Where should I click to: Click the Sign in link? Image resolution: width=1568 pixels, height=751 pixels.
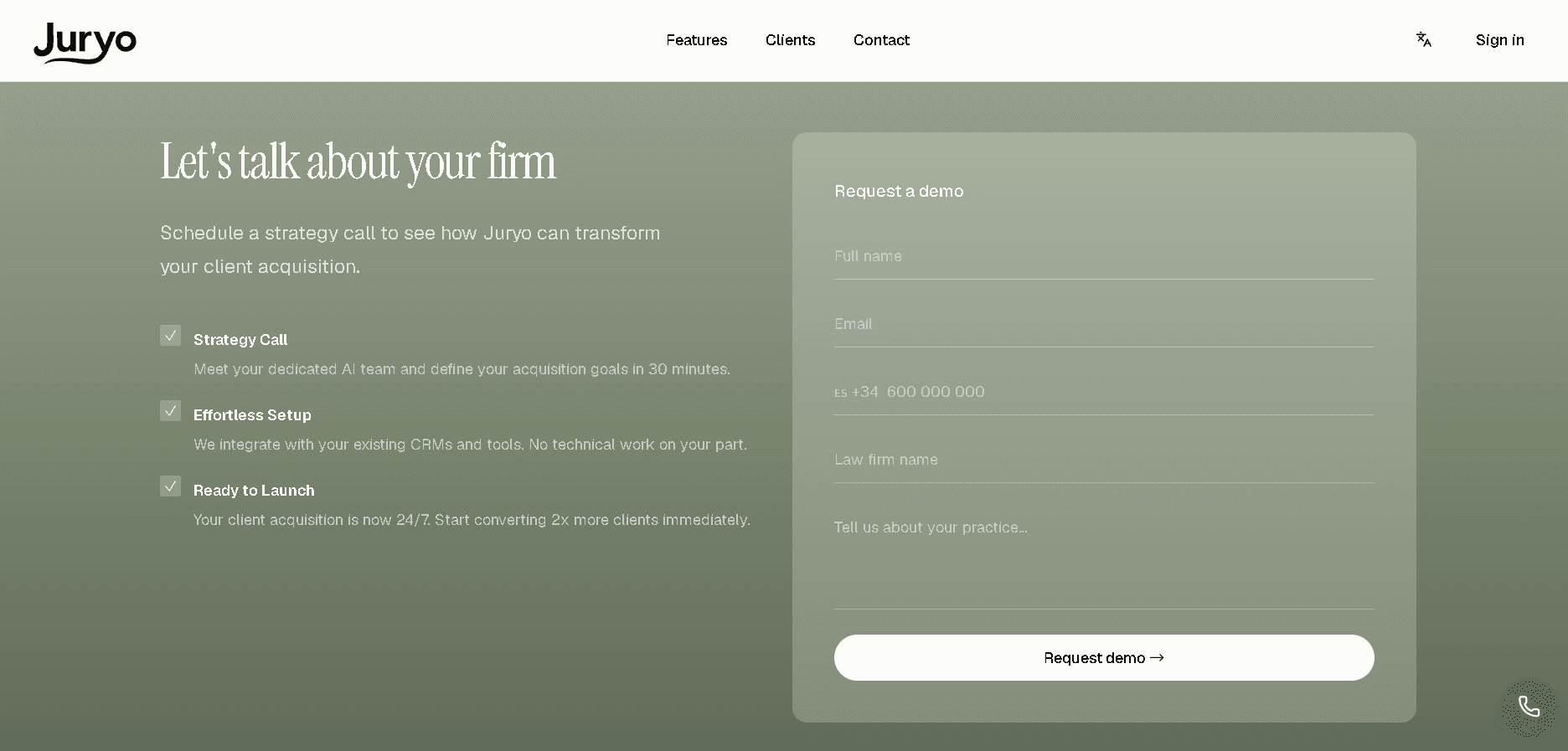point(1499,40)
